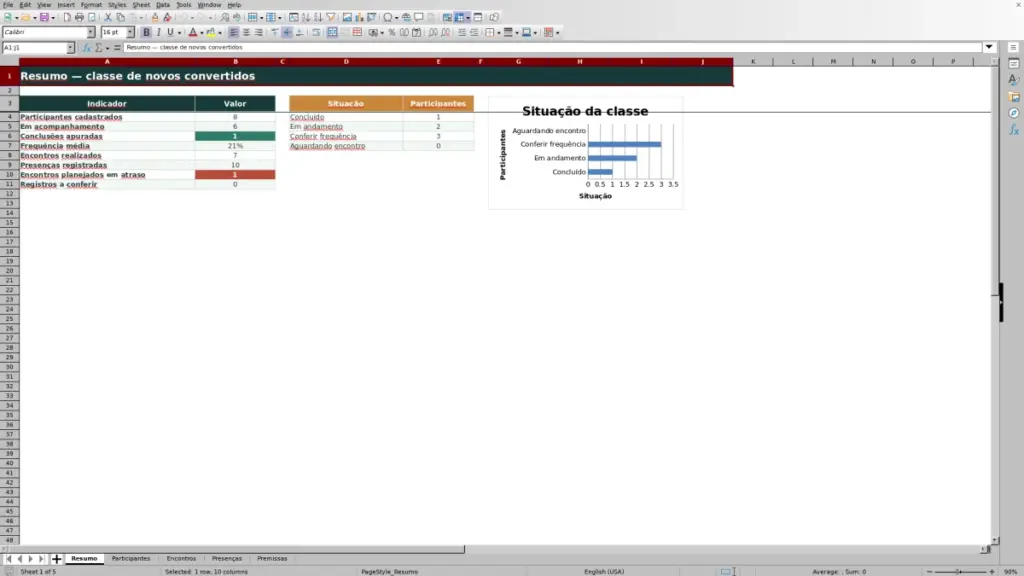Click the Insert Pivot Table icon
1024x576 pixels.
372,18
